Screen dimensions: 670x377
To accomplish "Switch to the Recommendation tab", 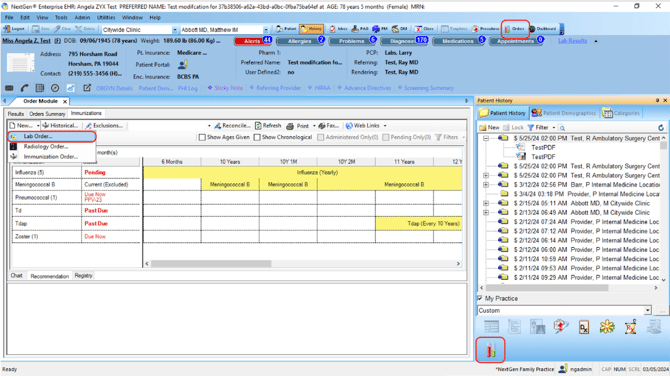I will point(50,276).
